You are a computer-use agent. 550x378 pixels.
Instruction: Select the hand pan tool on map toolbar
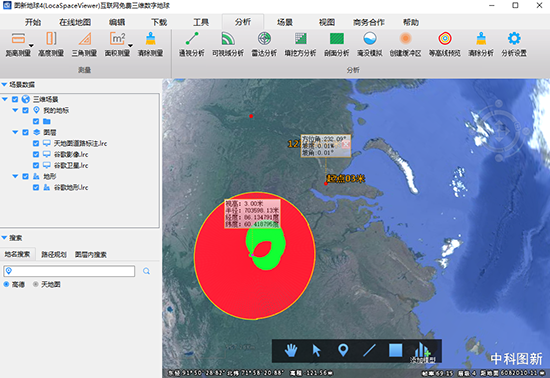click(x=291, y=350)
